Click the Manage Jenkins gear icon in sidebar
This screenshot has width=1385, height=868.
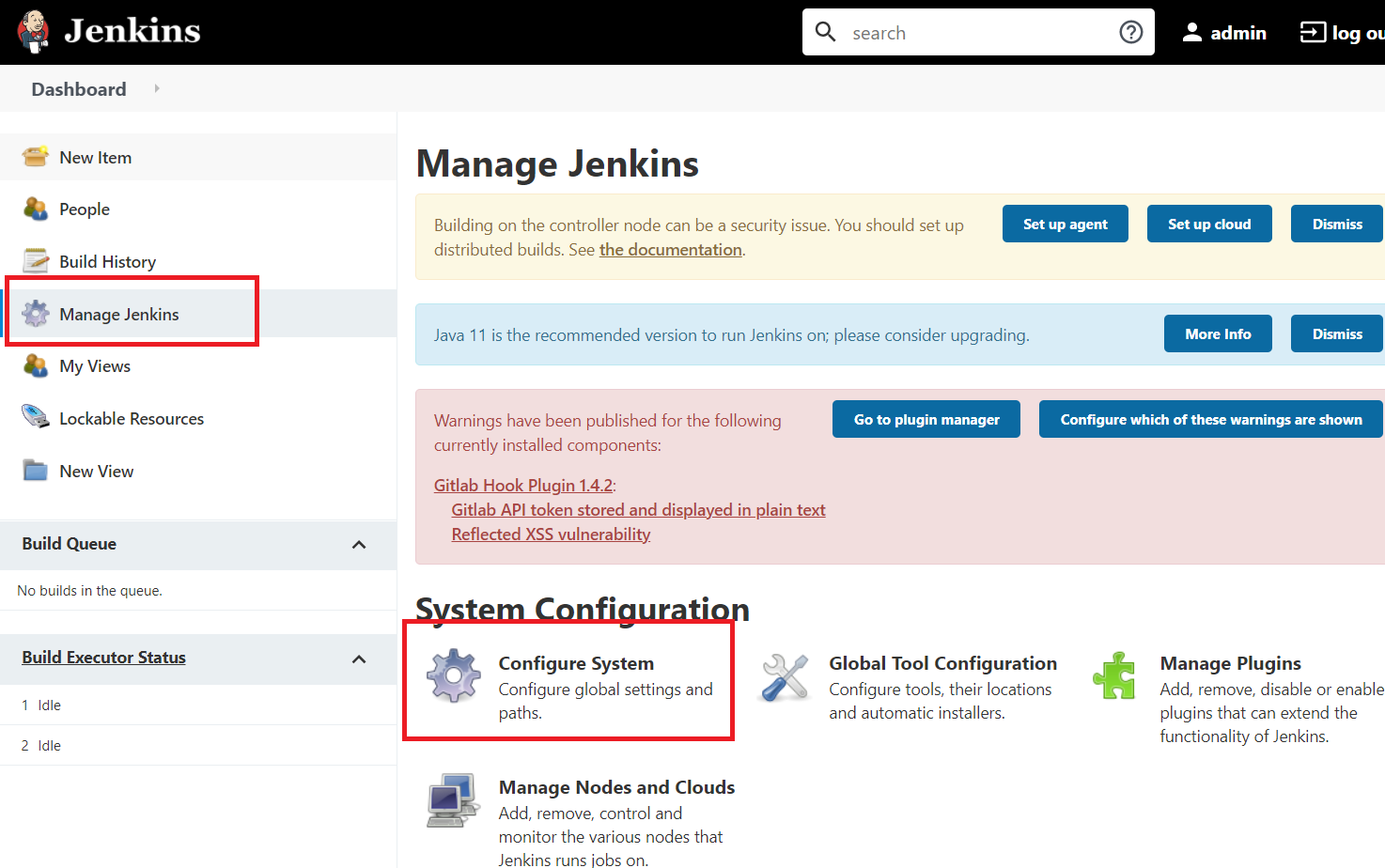pos(36,314)
